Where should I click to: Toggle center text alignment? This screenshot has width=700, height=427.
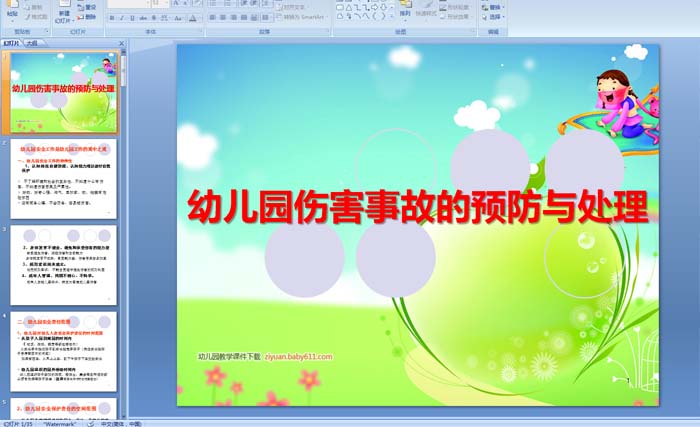pos(223,17)
